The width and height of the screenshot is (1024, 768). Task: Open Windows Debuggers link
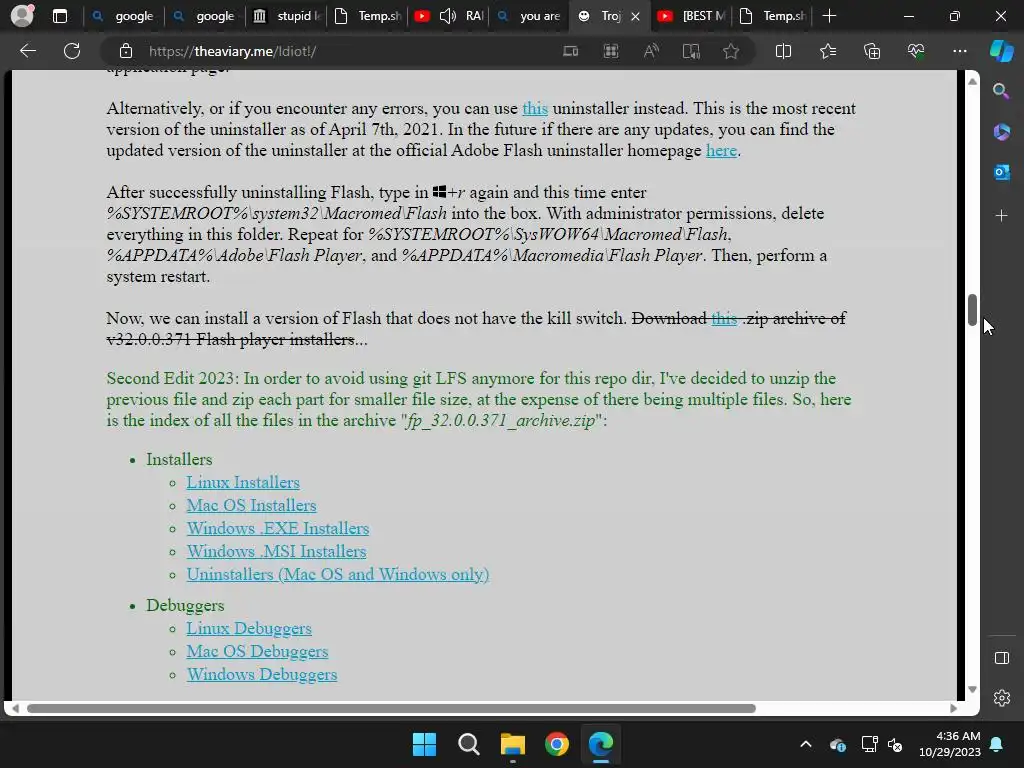[x=262, y=674]
